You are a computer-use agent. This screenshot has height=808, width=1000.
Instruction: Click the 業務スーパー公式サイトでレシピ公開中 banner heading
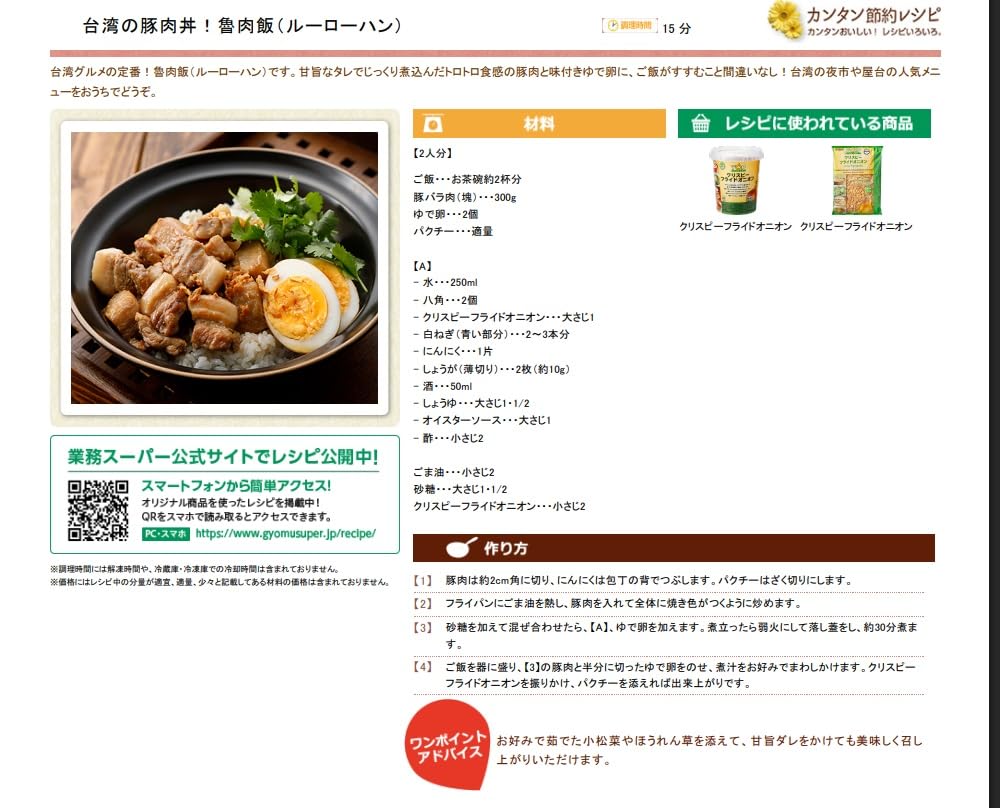point(223,457)
